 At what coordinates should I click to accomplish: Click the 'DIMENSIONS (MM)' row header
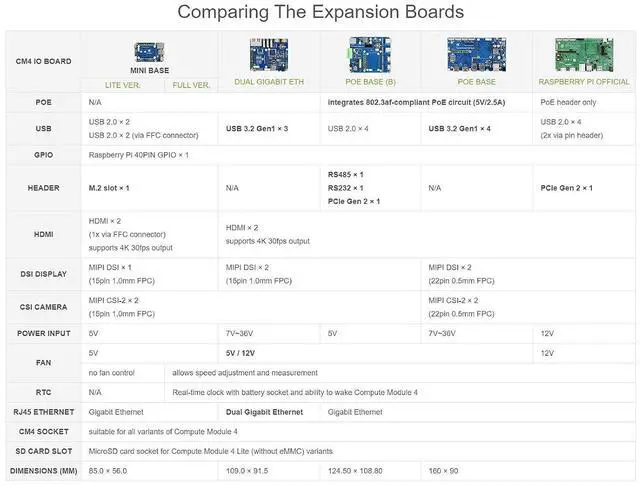pyautogui.click(x=43, y=471)
